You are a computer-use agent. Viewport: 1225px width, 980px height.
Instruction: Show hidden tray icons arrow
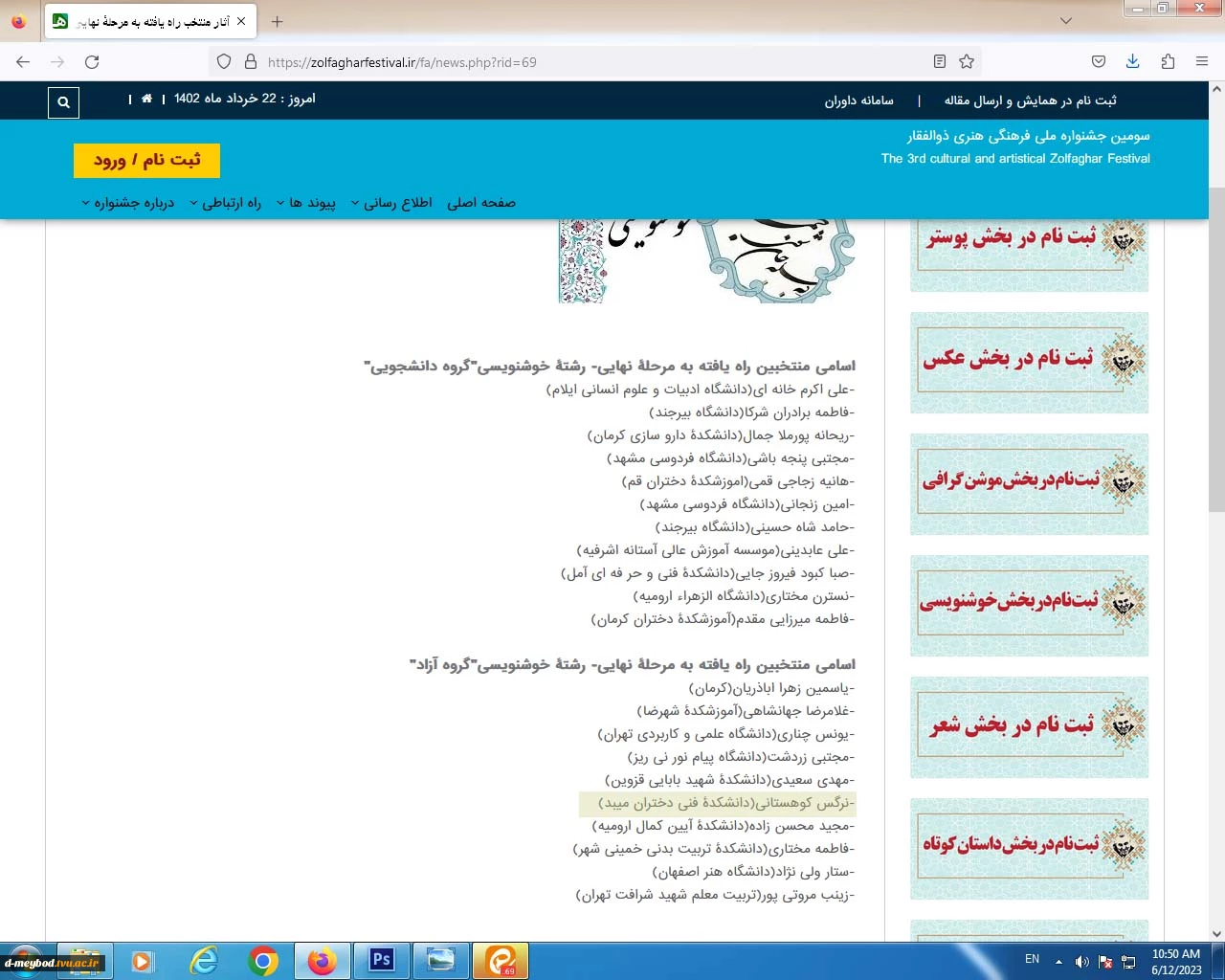point(1058,962)
